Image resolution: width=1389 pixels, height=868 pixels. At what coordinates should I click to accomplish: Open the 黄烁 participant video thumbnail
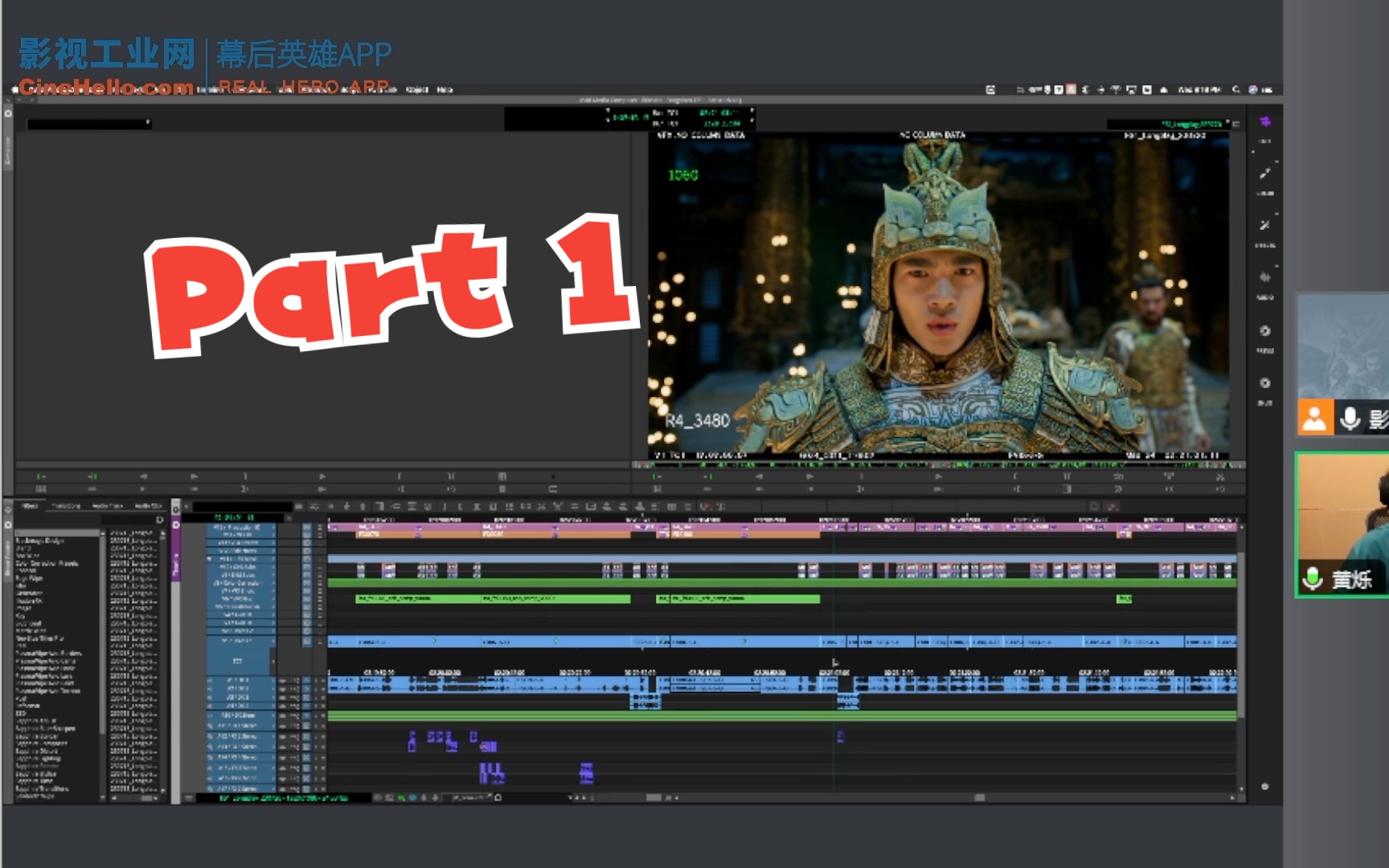click(1342, 524)
